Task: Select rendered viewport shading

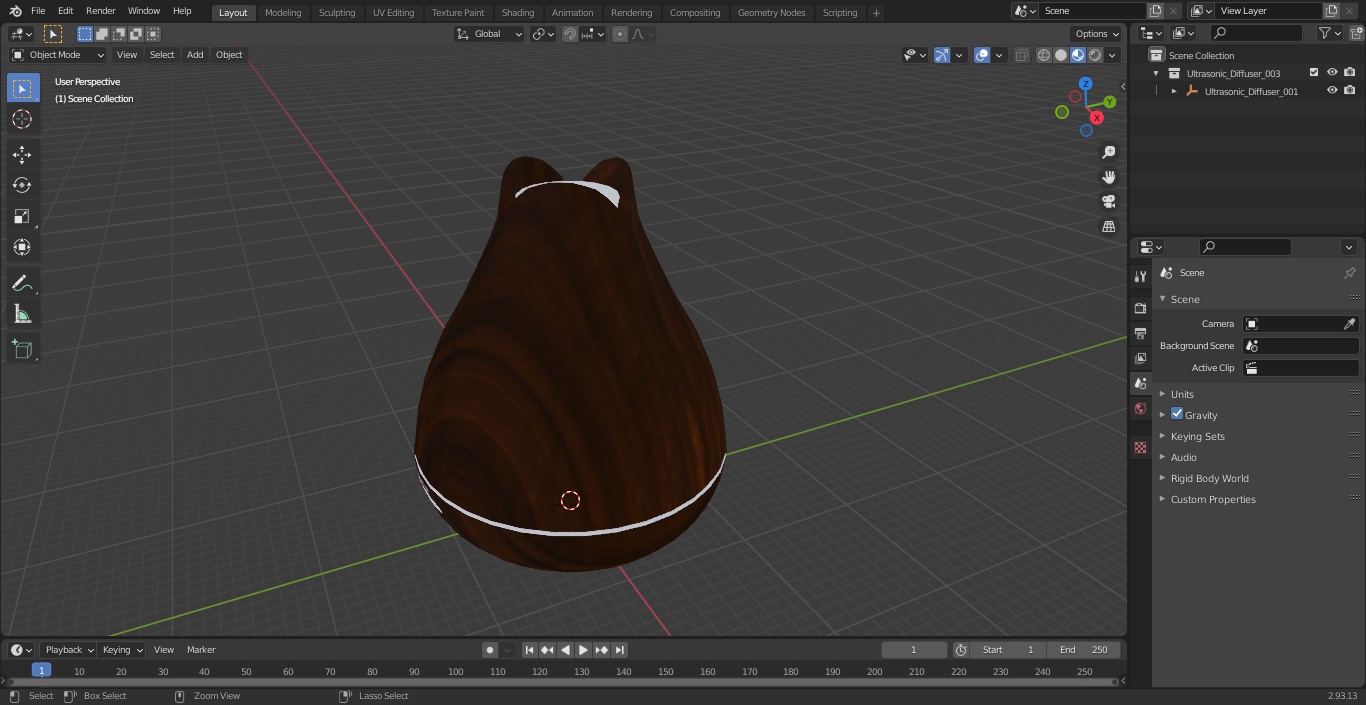Action: pos(1095,55)
